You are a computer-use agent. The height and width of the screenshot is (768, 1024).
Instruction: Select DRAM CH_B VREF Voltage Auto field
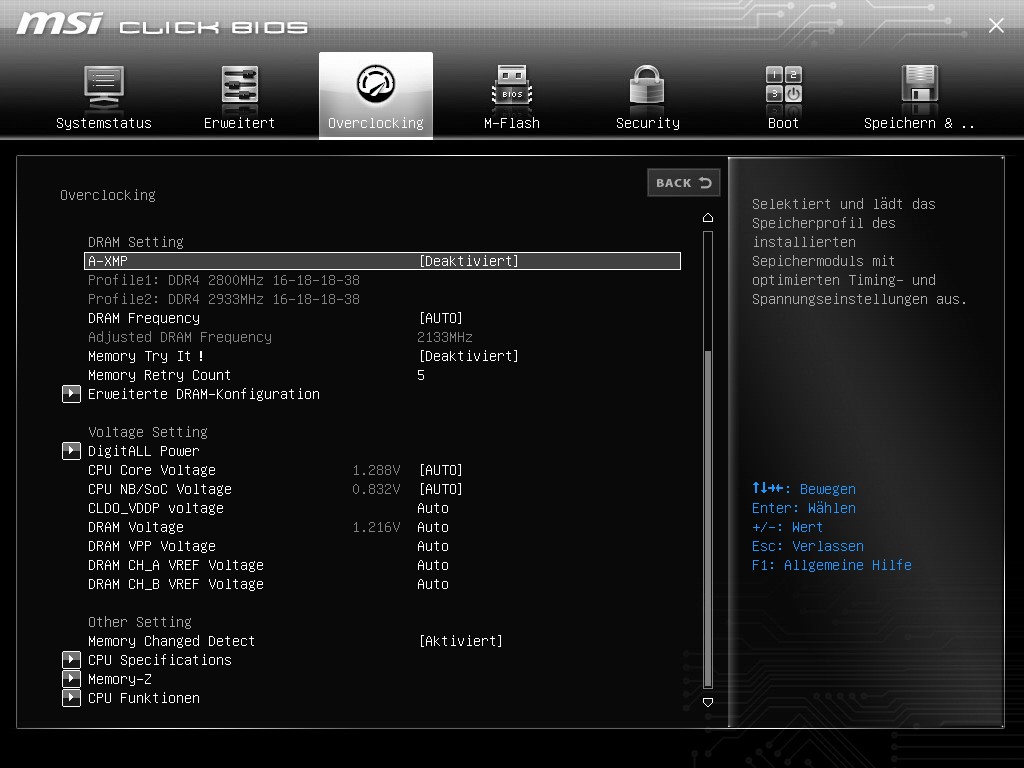(x=433, y=584)
